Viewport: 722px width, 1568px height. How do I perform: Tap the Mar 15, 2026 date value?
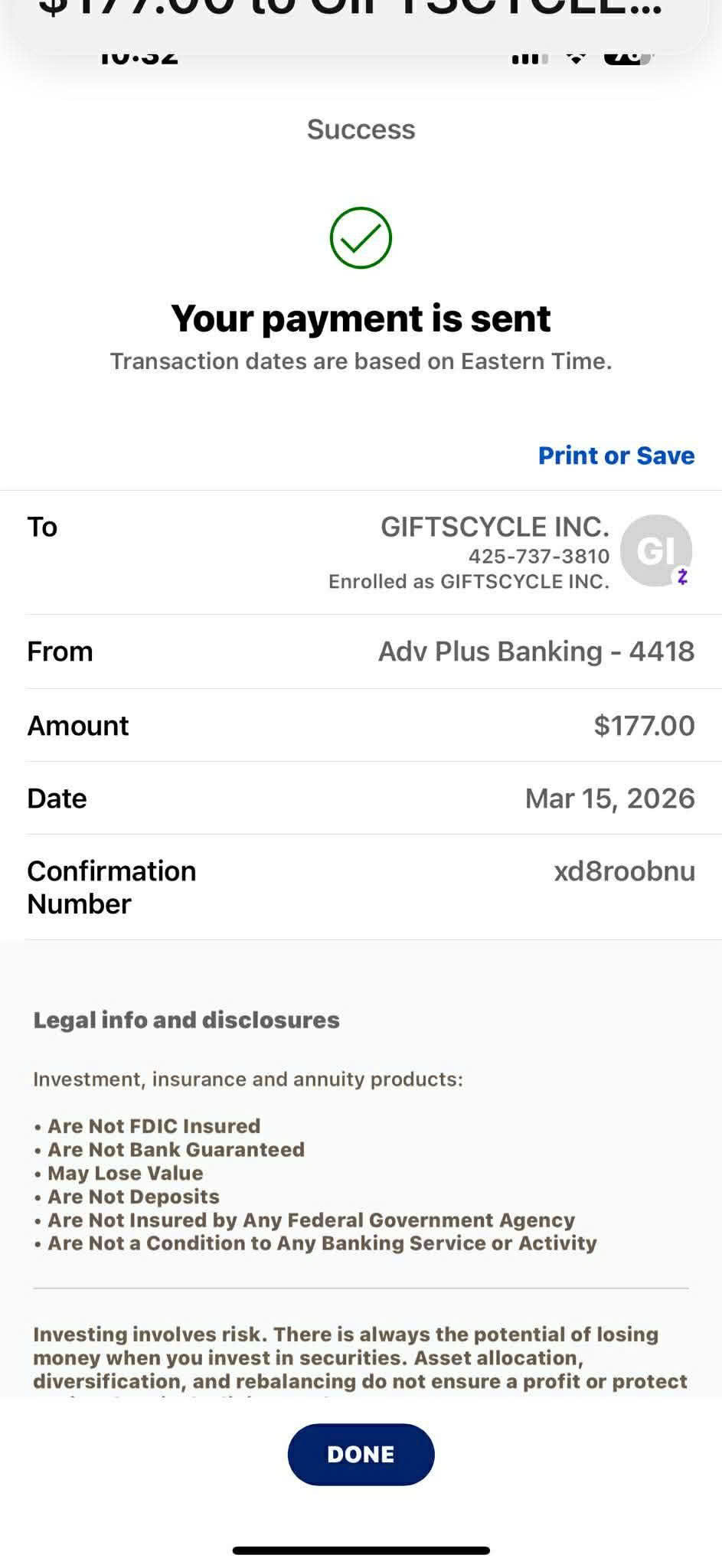pos(609,799)
